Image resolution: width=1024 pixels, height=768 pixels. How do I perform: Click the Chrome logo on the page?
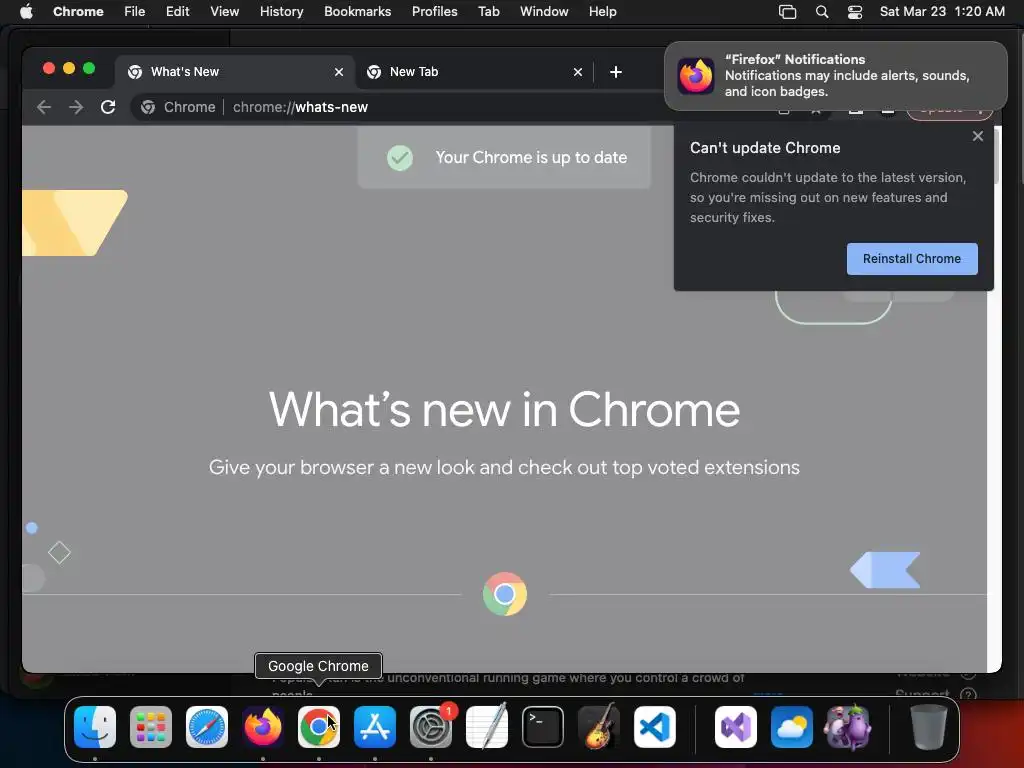[505, 594]
